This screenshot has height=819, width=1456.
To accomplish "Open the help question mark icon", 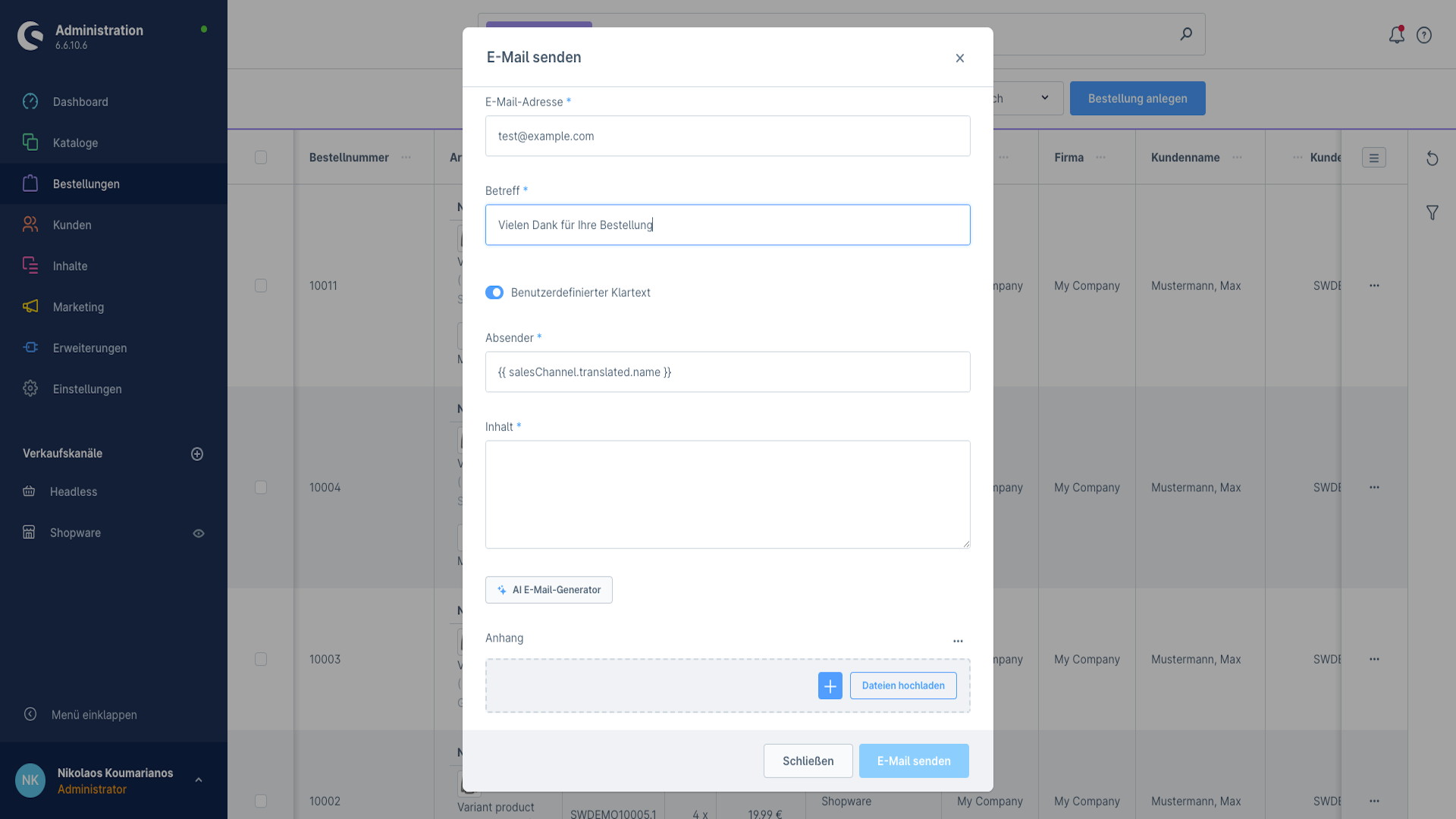I will 1424,35.
